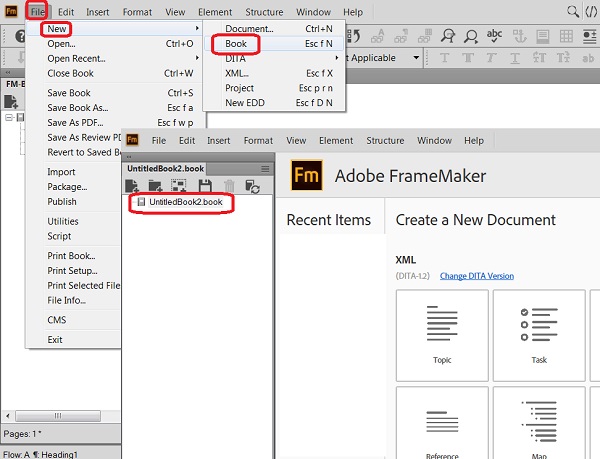Create a new Task document card
Screen dimensions: 600x459
539,335
